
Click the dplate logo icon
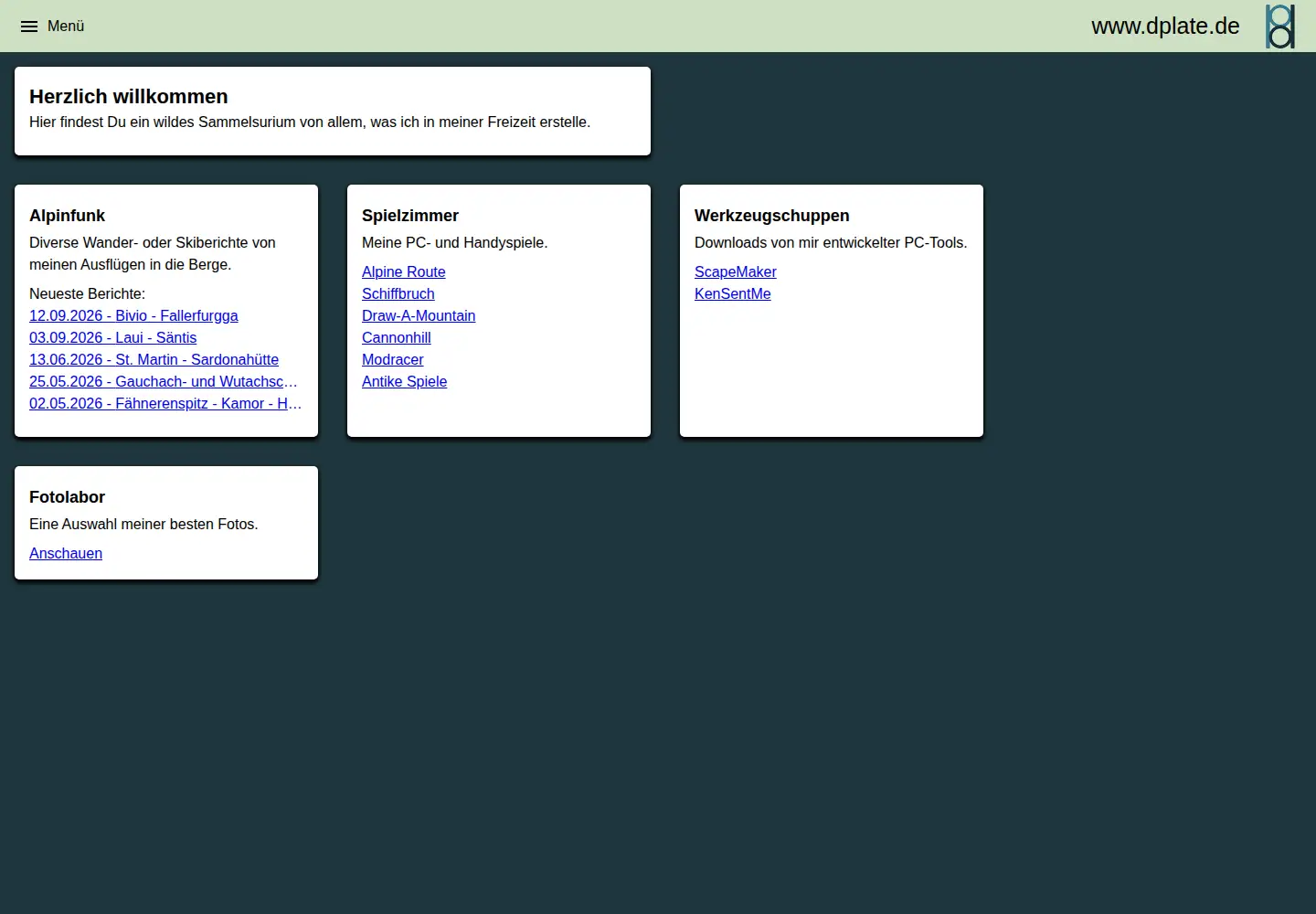tap(1279, 26)
